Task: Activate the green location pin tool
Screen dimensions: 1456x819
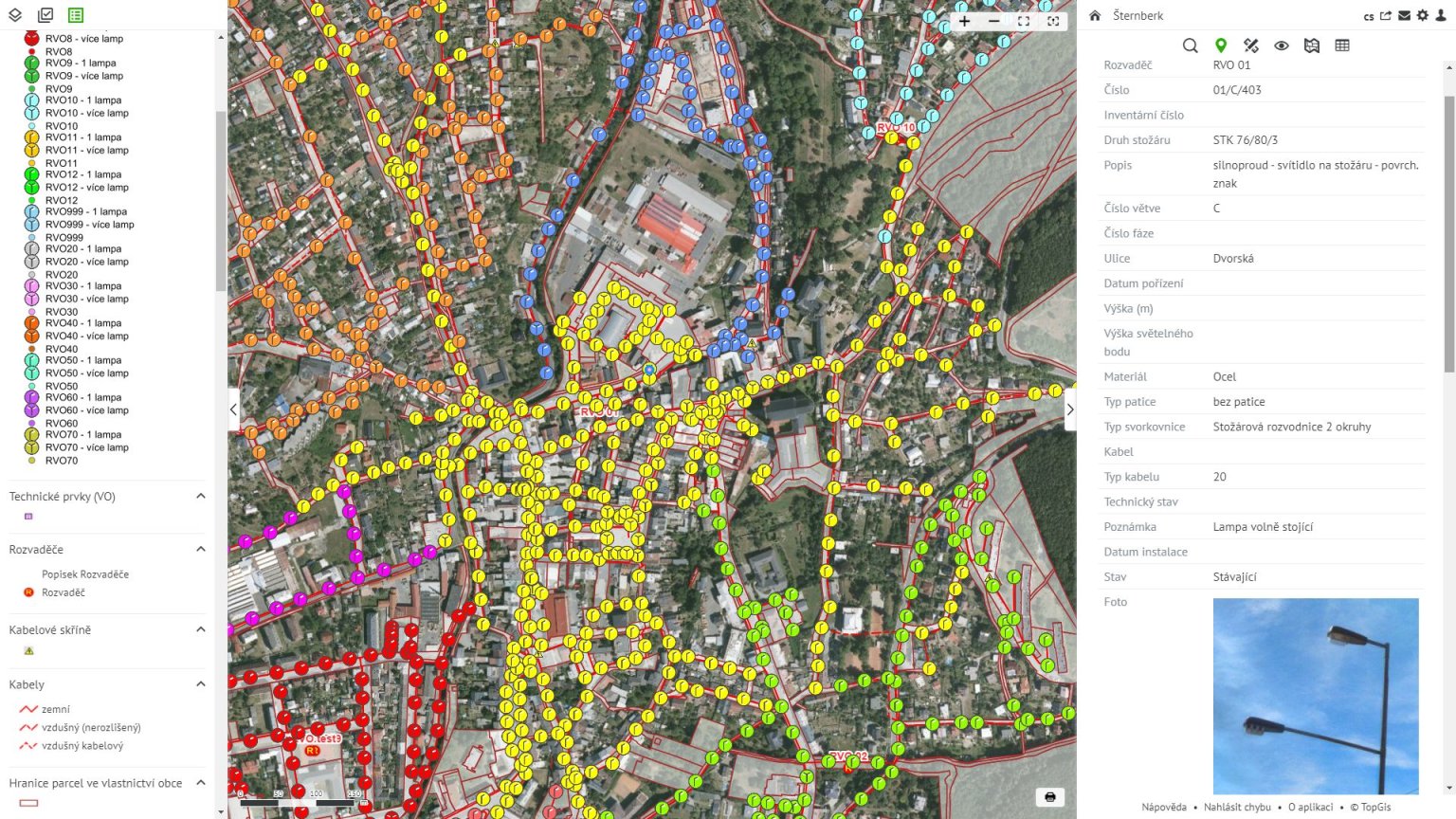Action: [x=1221, y=45]
